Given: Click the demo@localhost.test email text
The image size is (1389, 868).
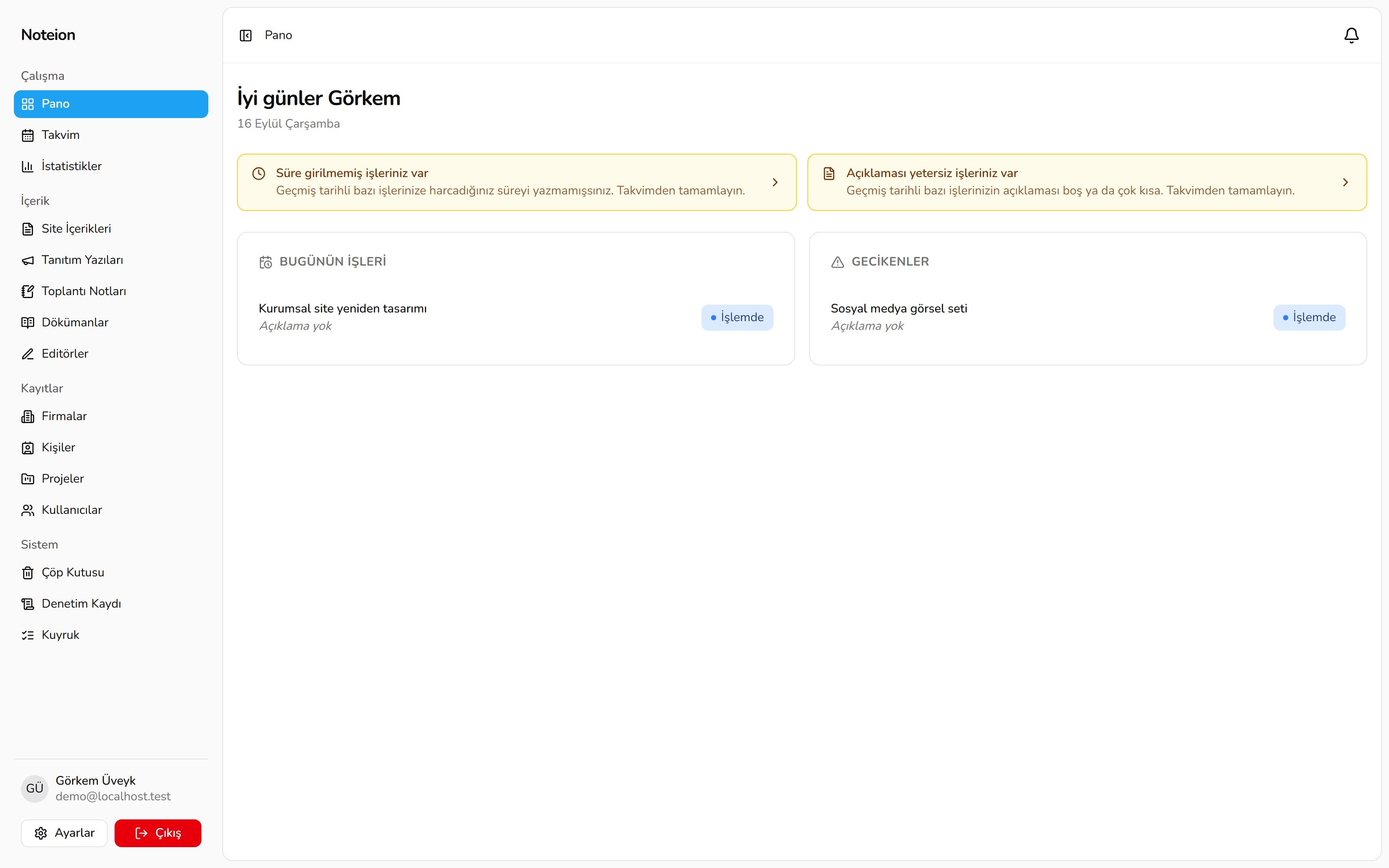Looking at the screenshot, I should coord(113,797).
